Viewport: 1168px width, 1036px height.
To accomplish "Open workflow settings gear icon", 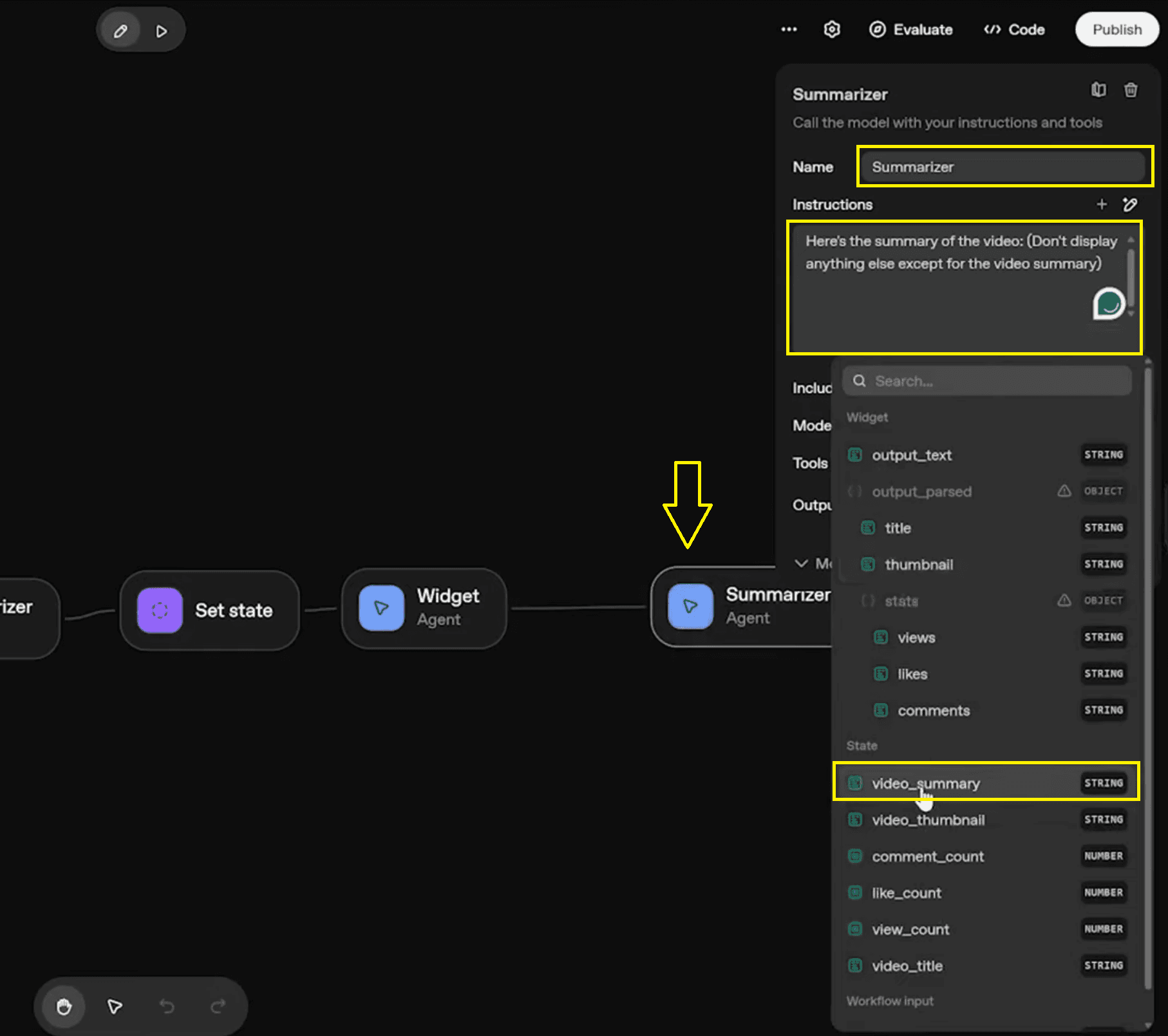I will pyautogui.click(x=832, y=30).
